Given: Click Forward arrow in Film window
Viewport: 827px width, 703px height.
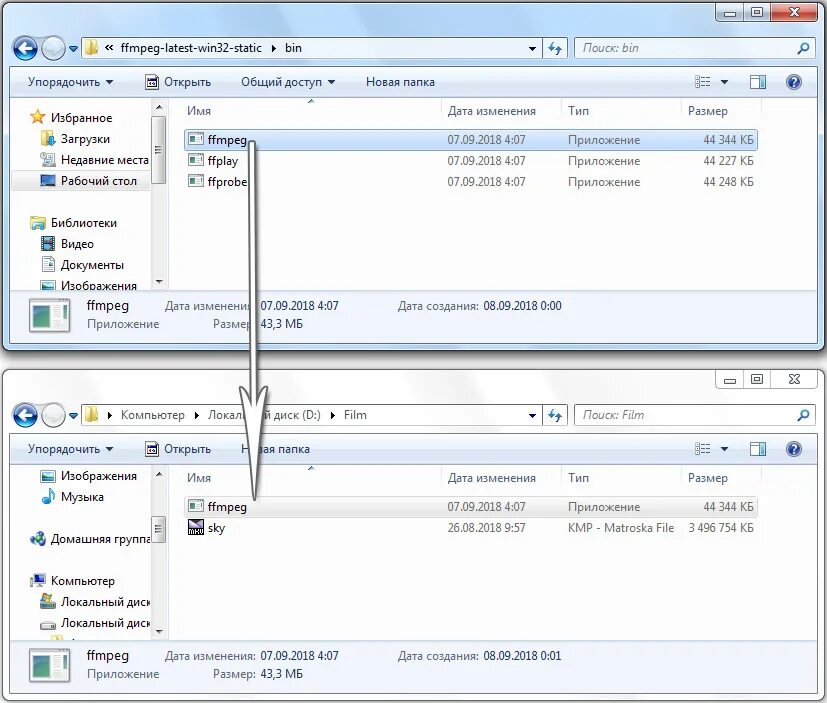Looking at the screenshot, I should pyautogui.click(x=53, y=416).
